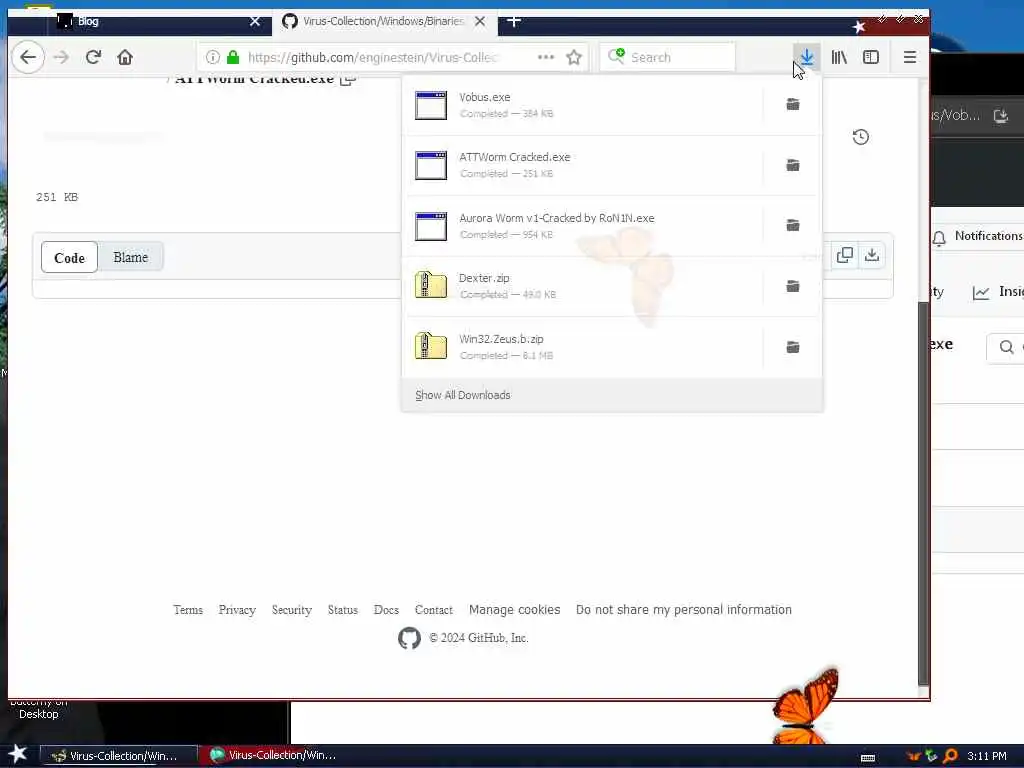Bookmark this page with the star

pyautogui.click(x=574, y=57)
